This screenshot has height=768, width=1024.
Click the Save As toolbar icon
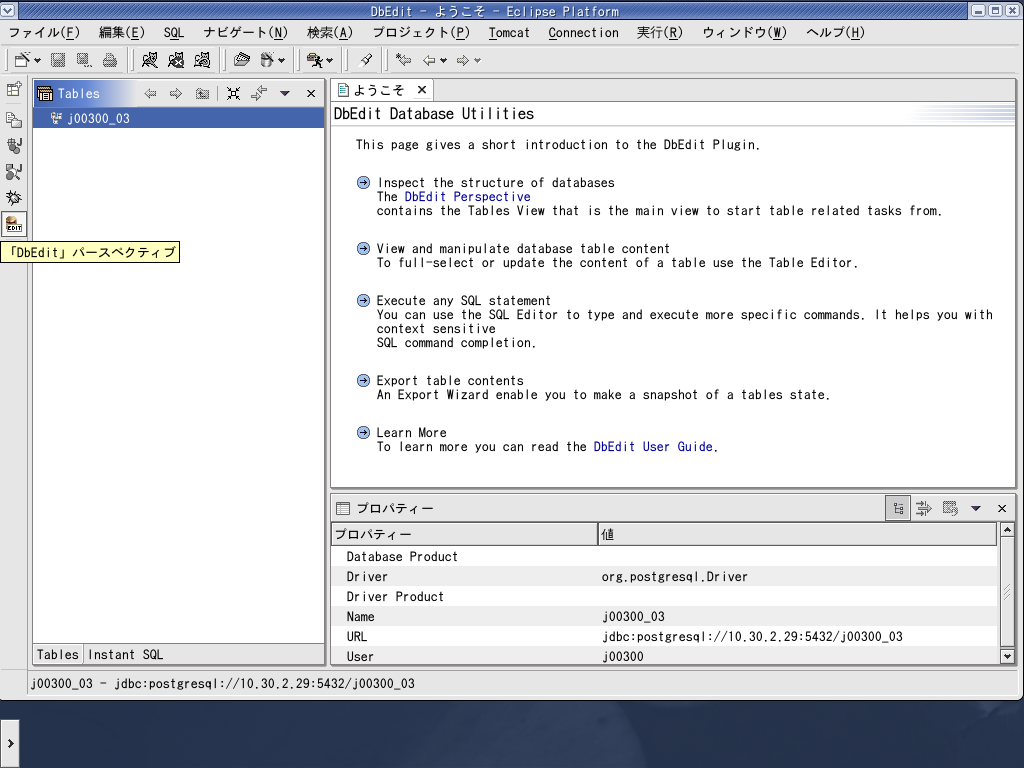(x=84, y=60)
